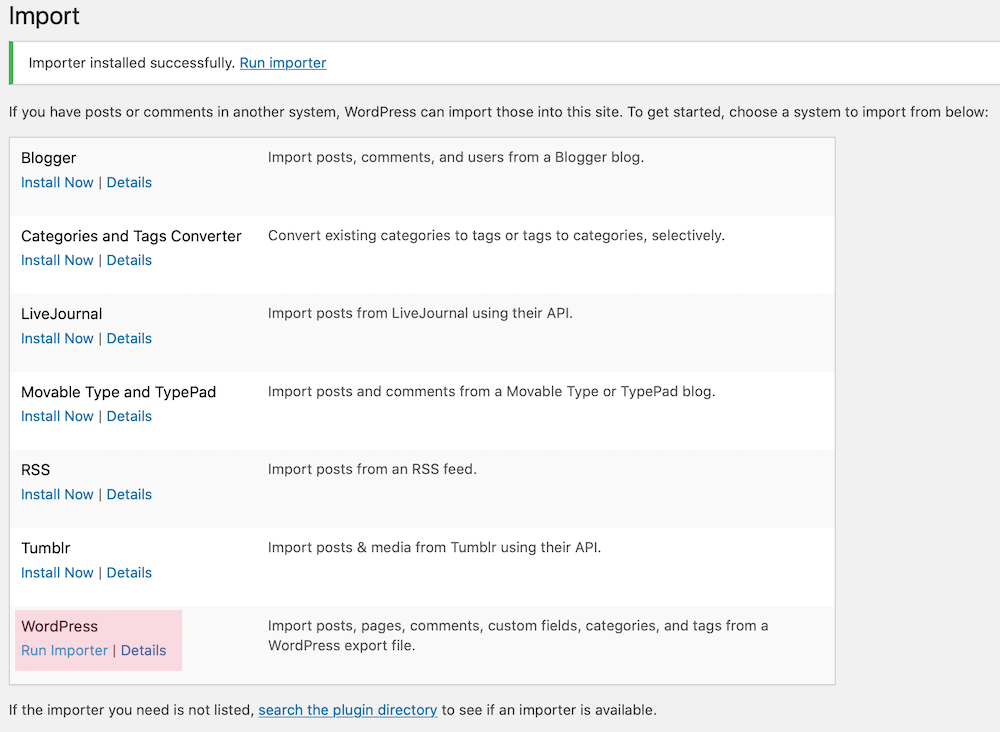Follow the search the plugin directory link
1000x732 pixels.
pos(348,710)
